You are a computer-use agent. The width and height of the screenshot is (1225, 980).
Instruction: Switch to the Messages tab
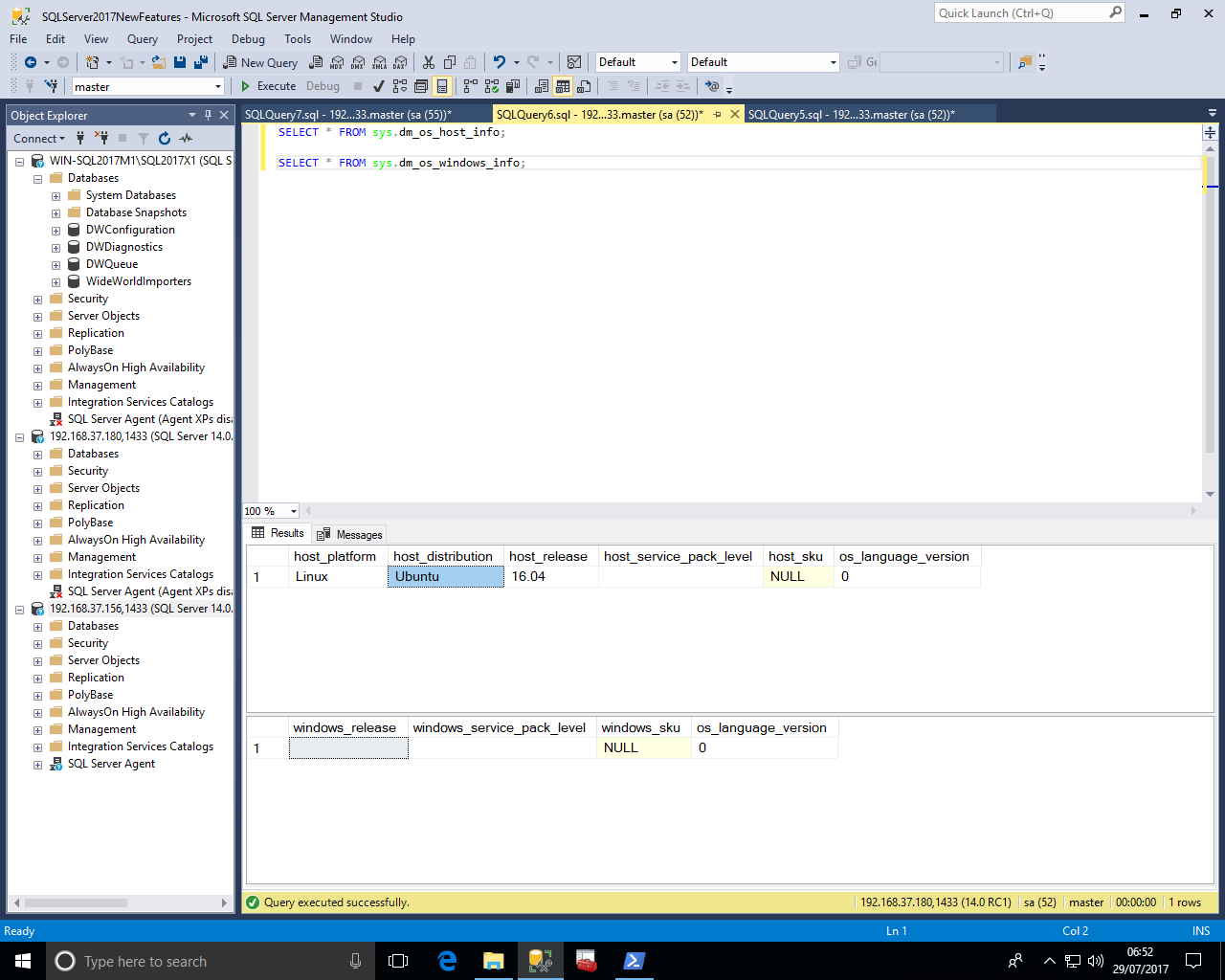coord(350,534)
